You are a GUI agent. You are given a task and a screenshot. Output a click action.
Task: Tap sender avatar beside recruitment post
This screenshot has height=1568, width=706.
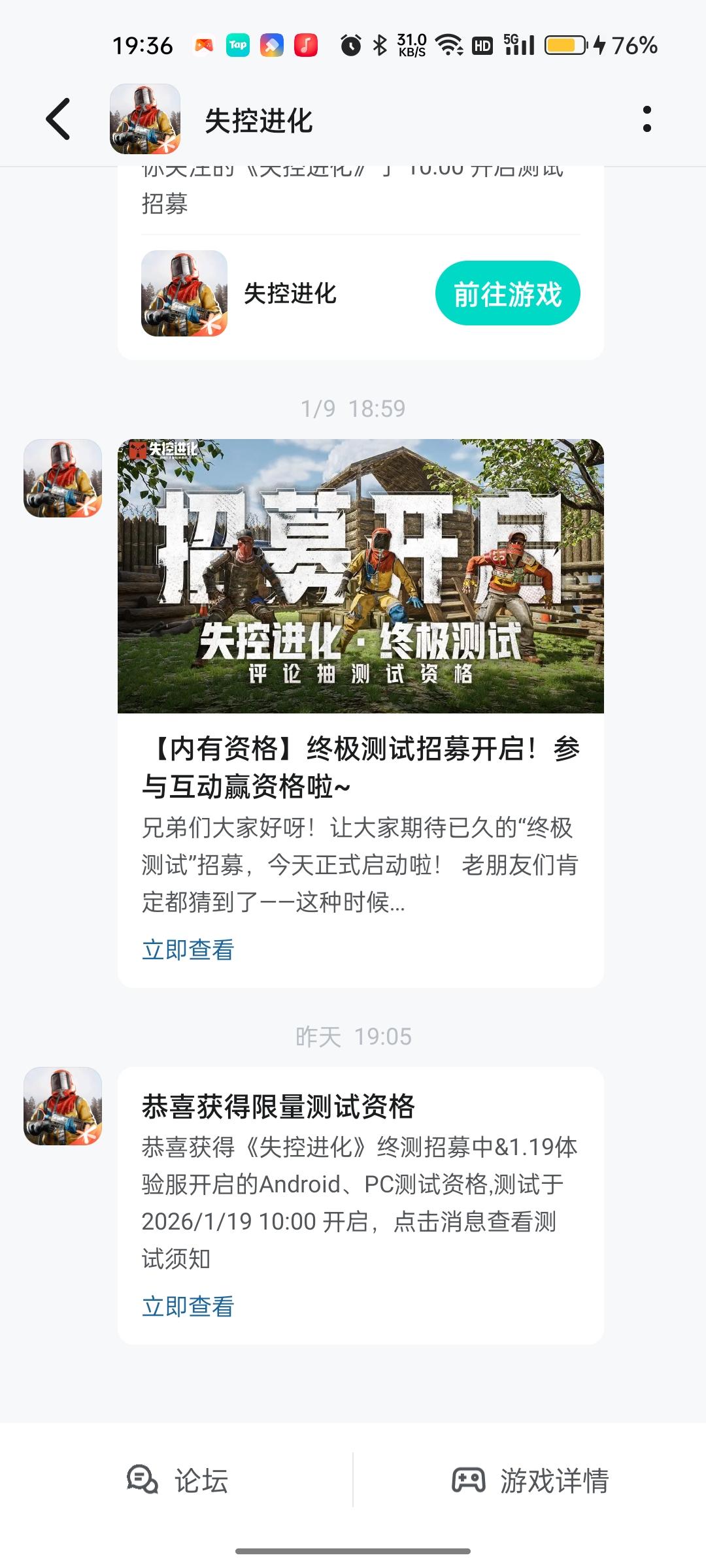click(63, 478)
